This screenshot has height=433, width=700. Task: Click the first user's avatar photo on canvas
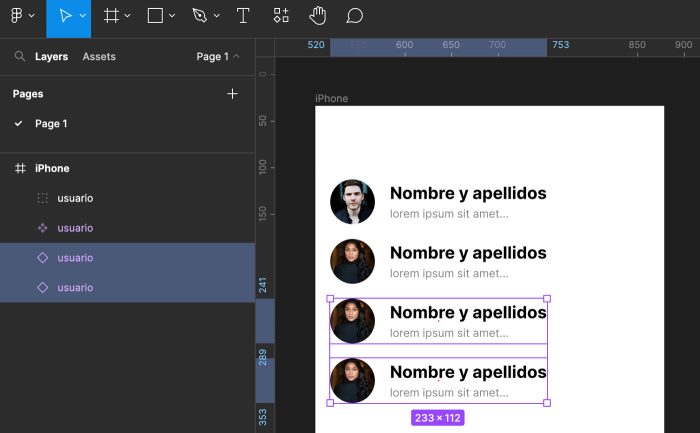pyautogui.click(x=352, y=202)
